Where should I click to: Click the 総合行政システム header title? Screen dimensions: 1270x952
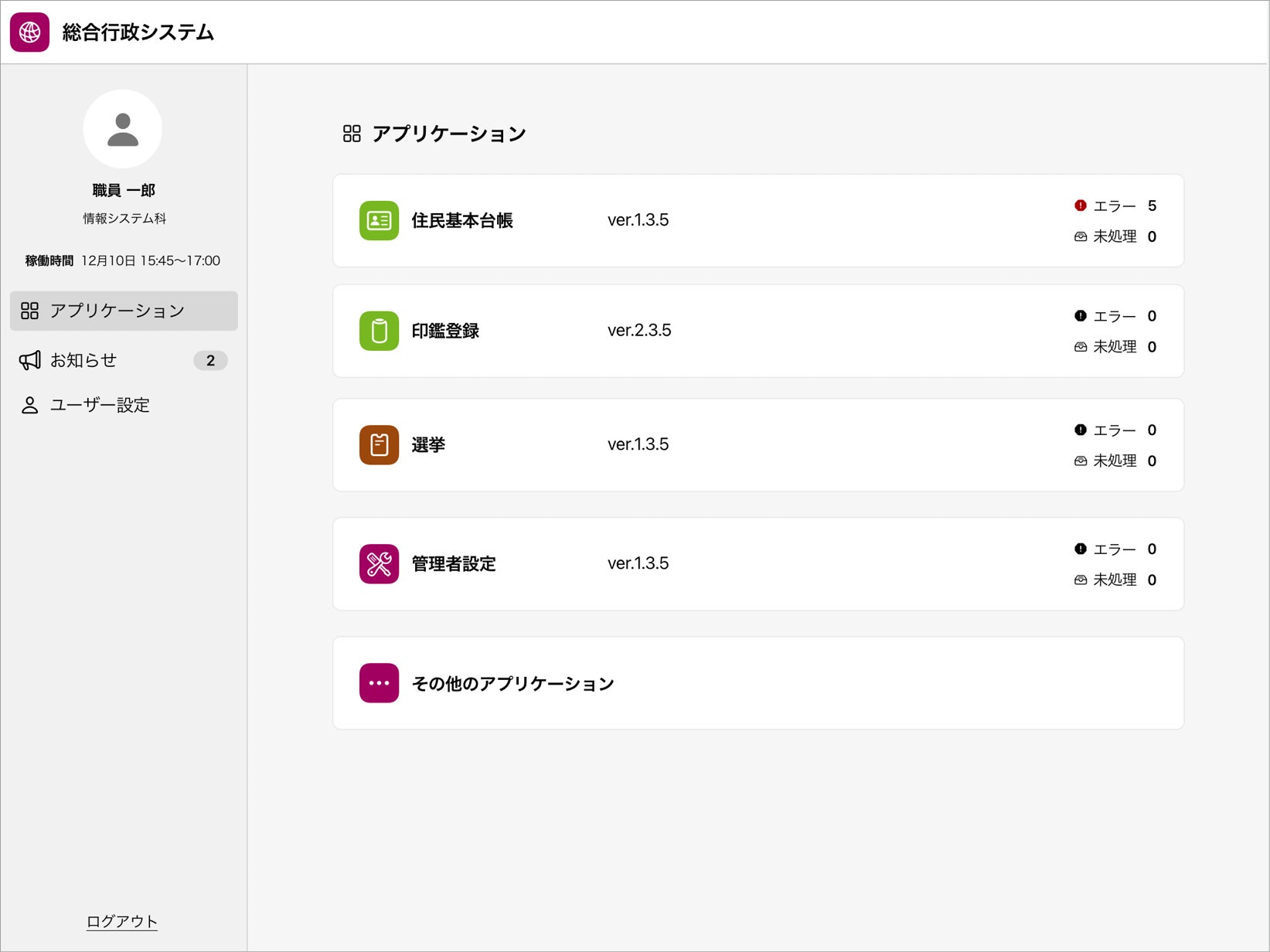[x=138, y=32]
